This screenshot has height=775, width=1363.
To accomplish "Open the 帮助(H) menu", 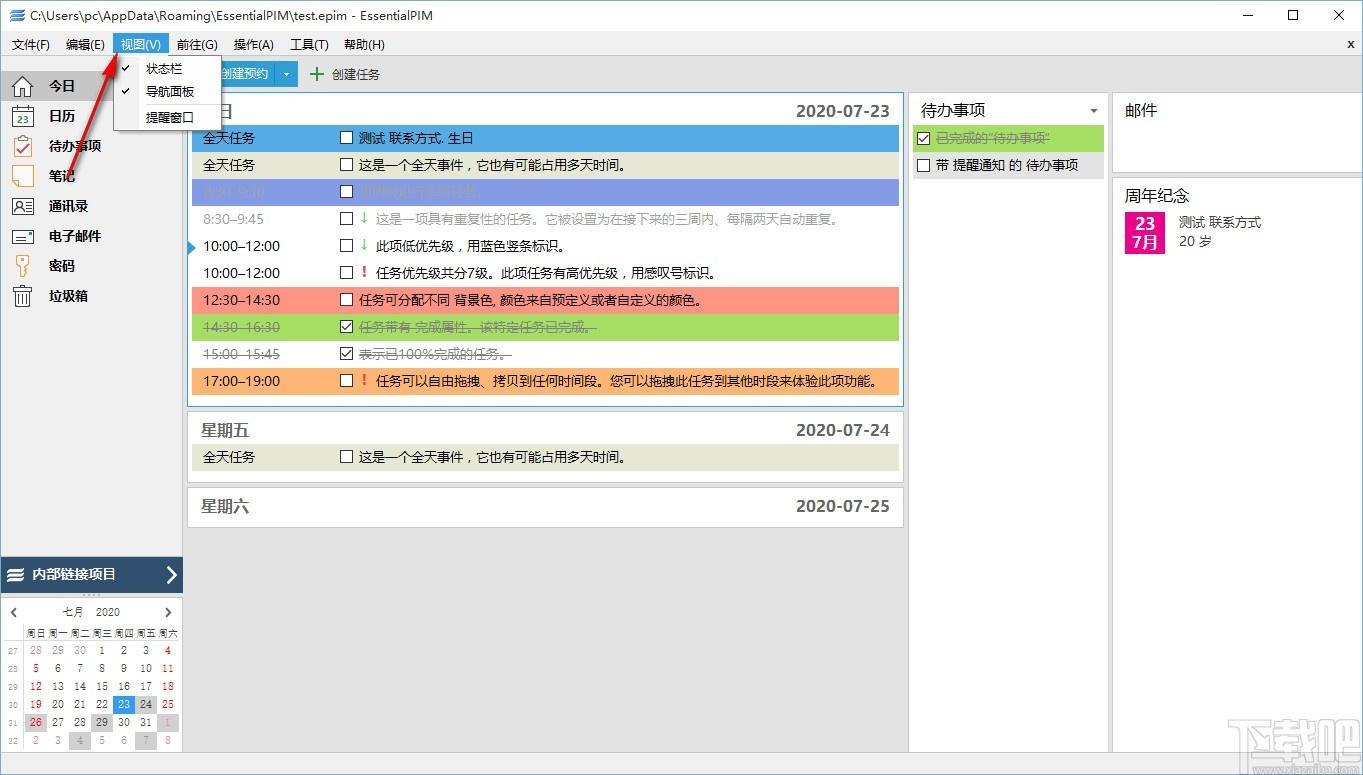I will coord(364,44).
